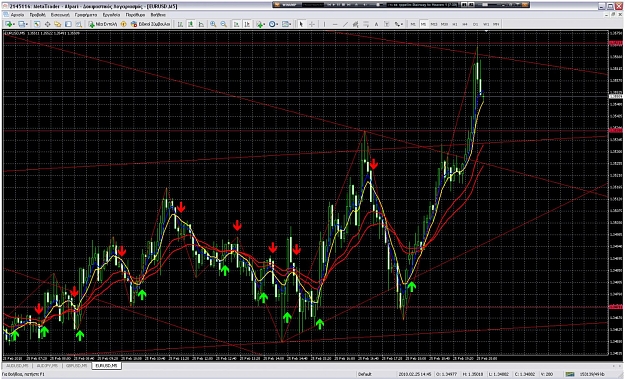The image size is (625, 379).
Task: Show the Navigator panel via folder-star icon
Action: tap(58, 24)
